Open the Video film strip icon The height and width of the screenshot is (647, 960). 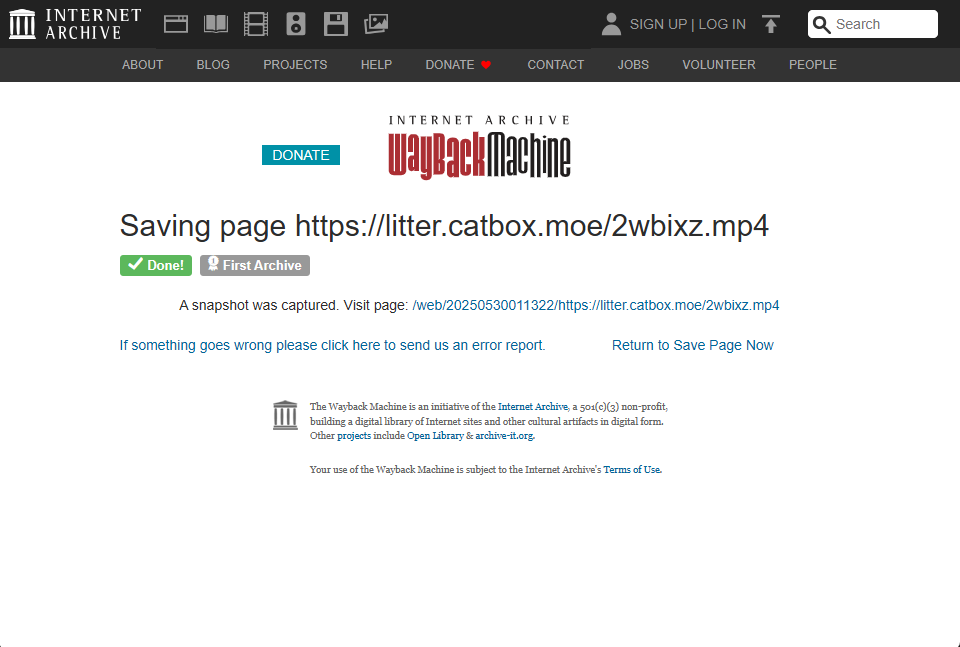pyautogui.click(x=256, y=24)
